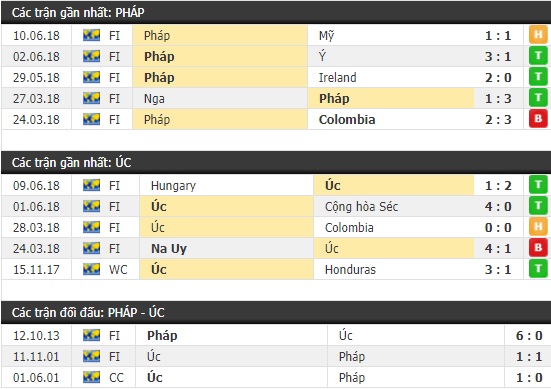This screenshot has height=389, width=551.
Task: Open the Colombia team link in the 24.03.18 Pháp match
Action: (x=347, y=119)
